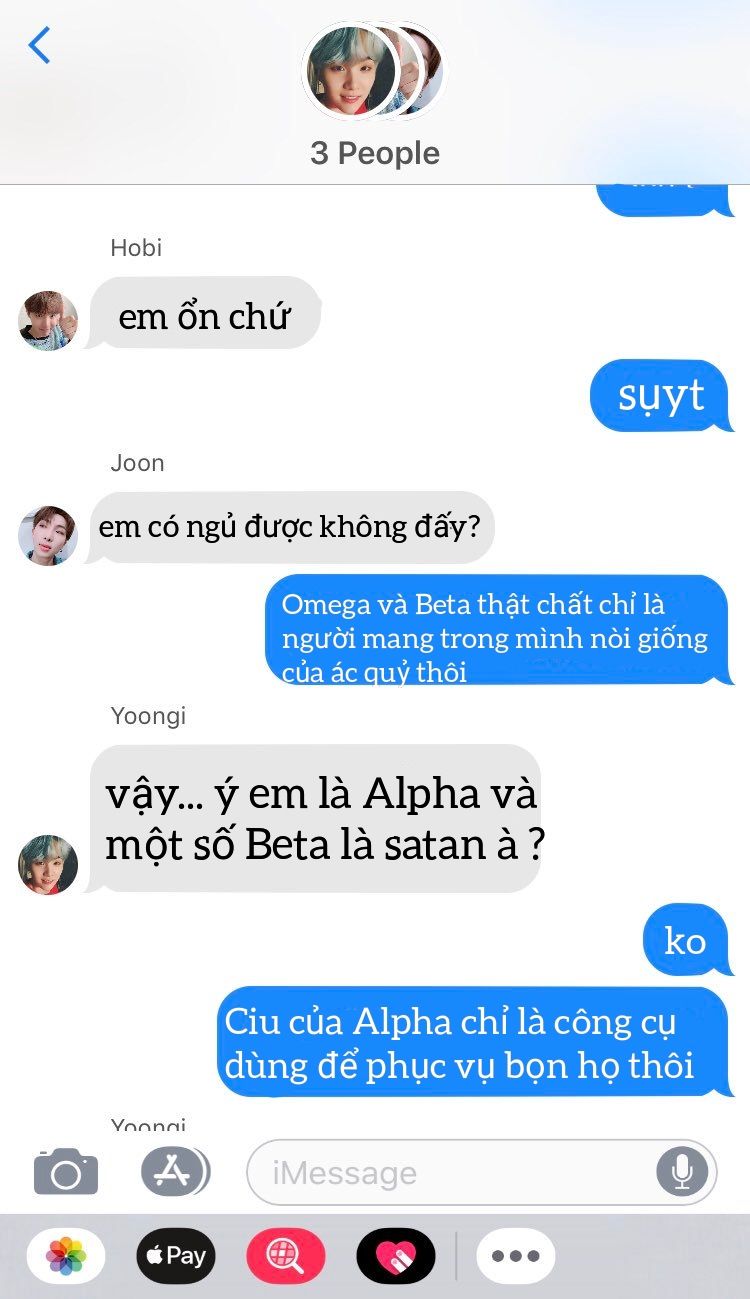
Task: Select the Apple Pay icon
Action: [x=176, y=1255]
